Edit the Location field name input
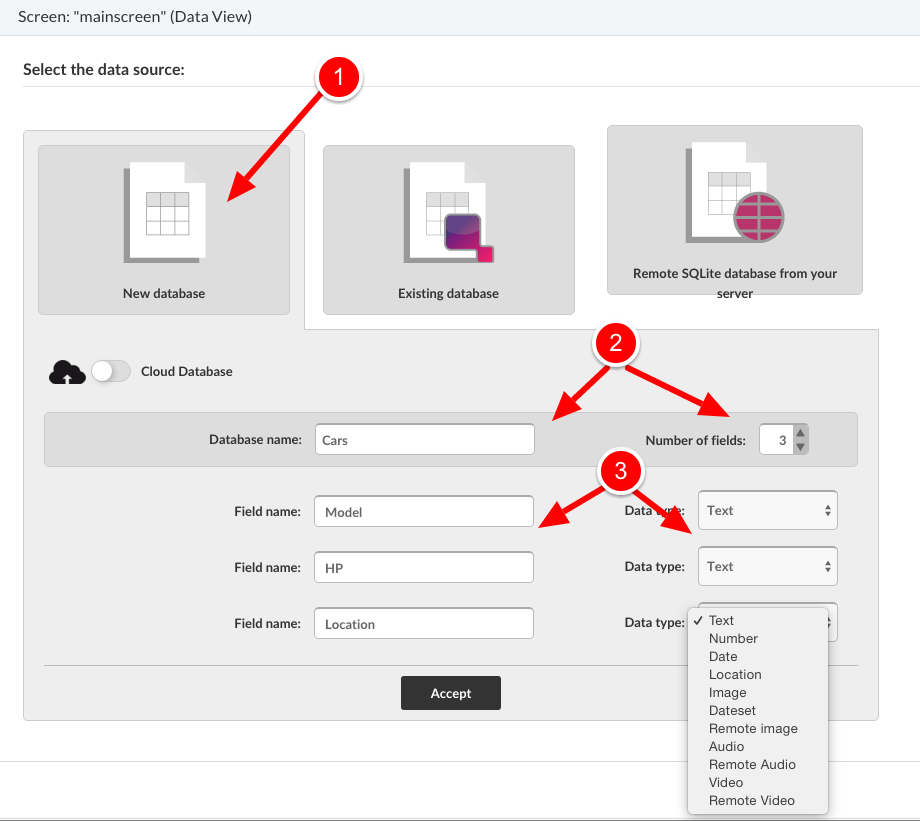This screenshot has height=821, width=920. (x=424, y=623)
